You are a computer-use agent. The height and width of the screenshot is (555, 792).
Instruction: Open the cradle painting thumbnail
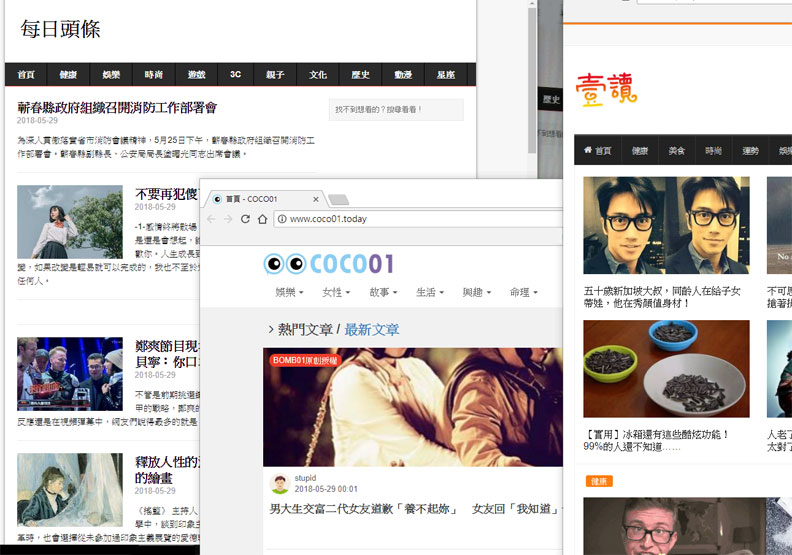pos(70,490)
